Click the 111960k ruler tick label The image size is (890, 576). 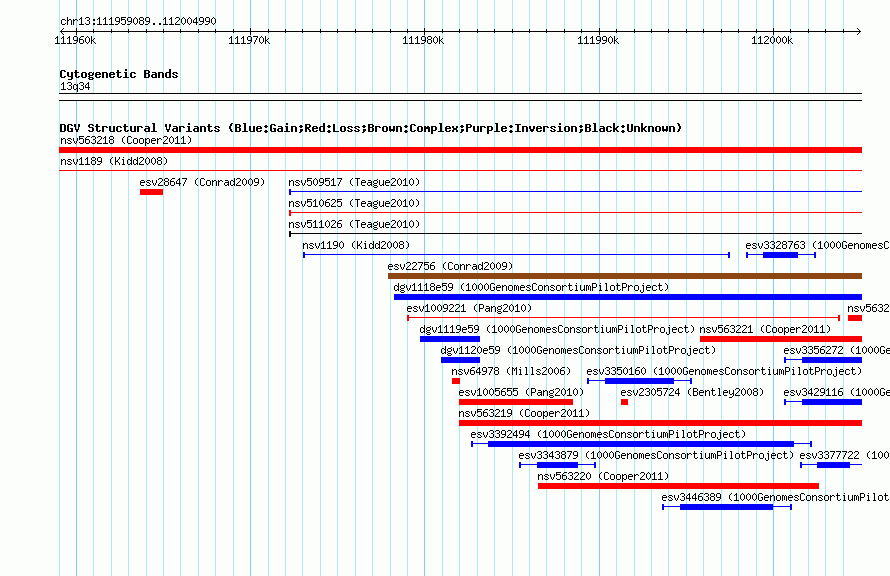pyautogui.click(x=75, y=40)
